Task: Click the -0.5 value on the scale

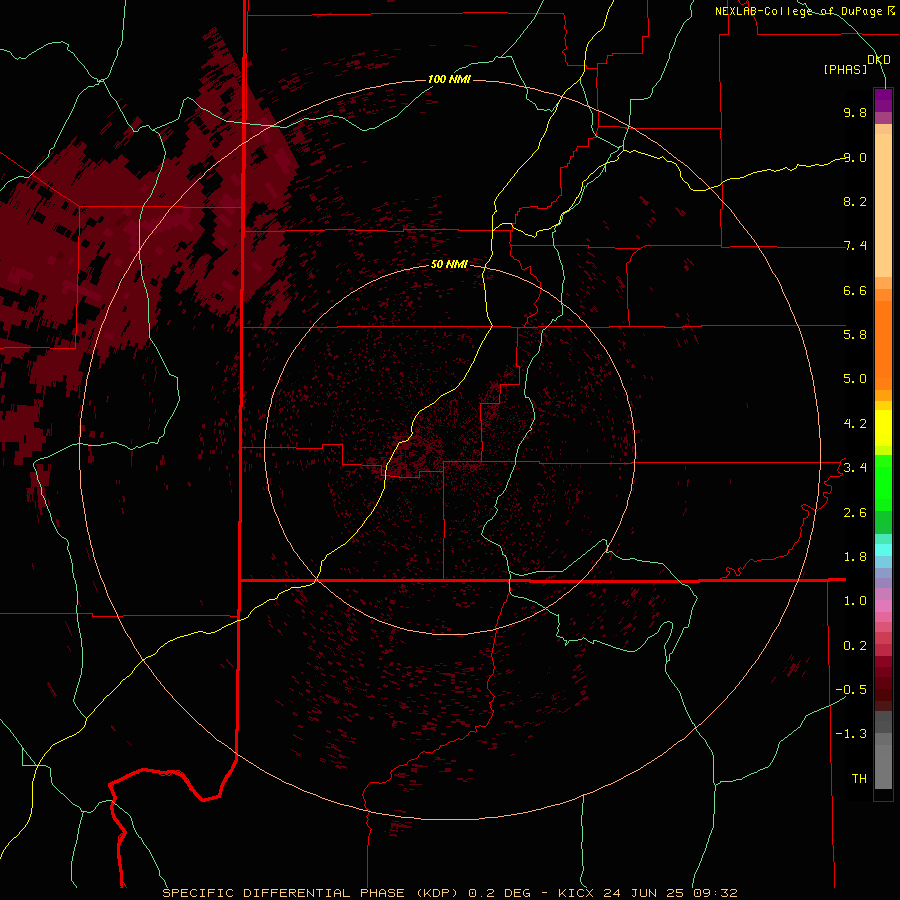Action: click(851, 690)
